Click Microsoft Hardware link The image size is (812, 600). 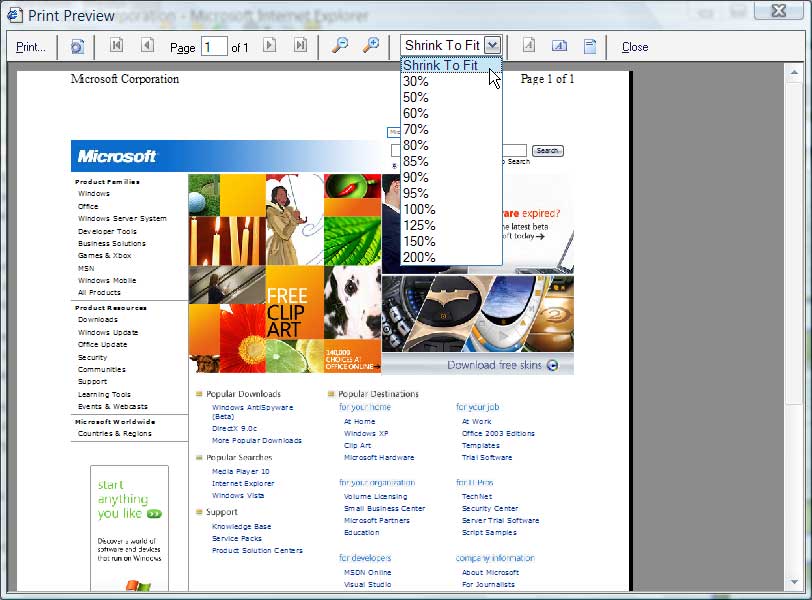coord(379,457)
